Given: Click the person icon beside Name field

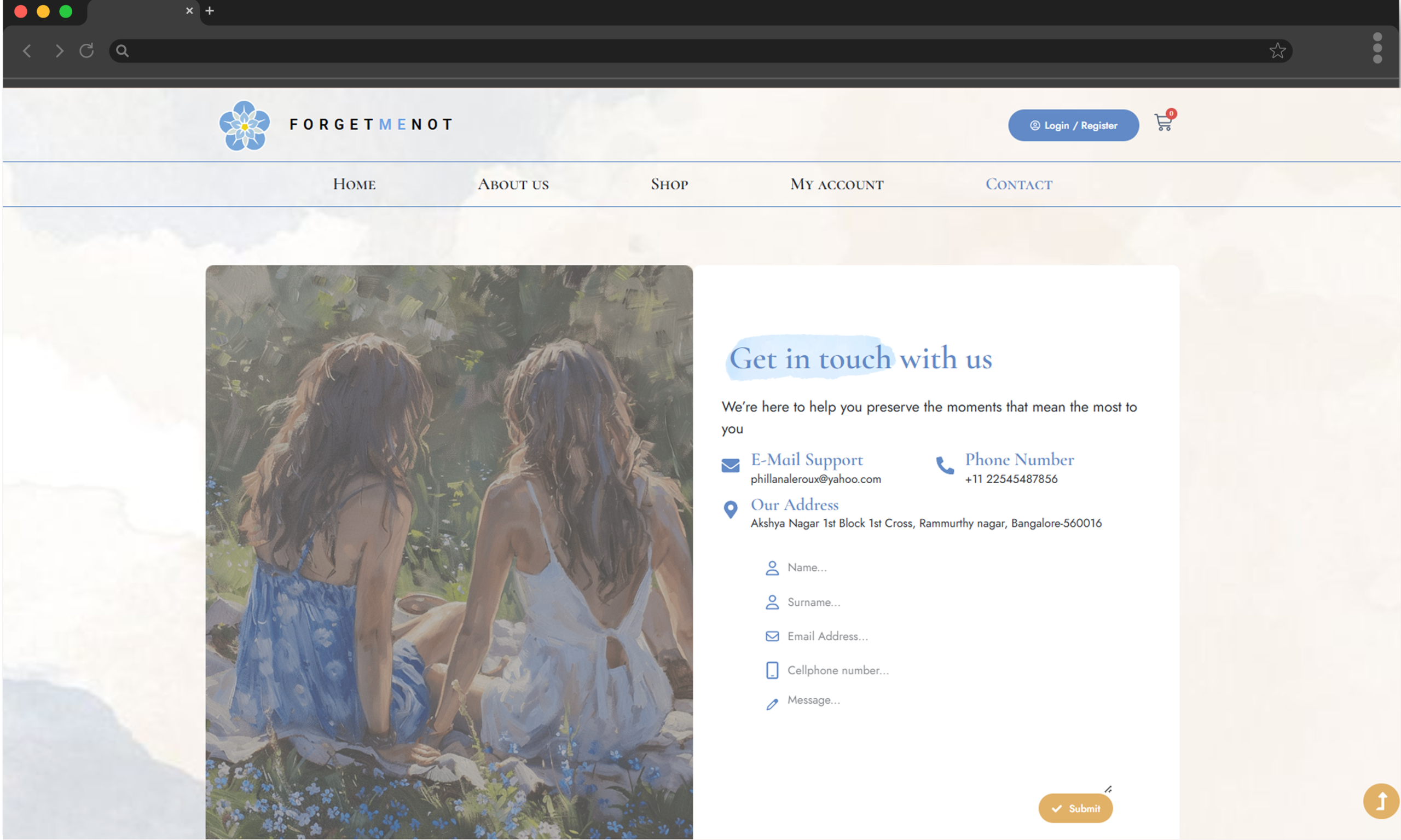Looking at the screenshot, I should tap(772, 567).
